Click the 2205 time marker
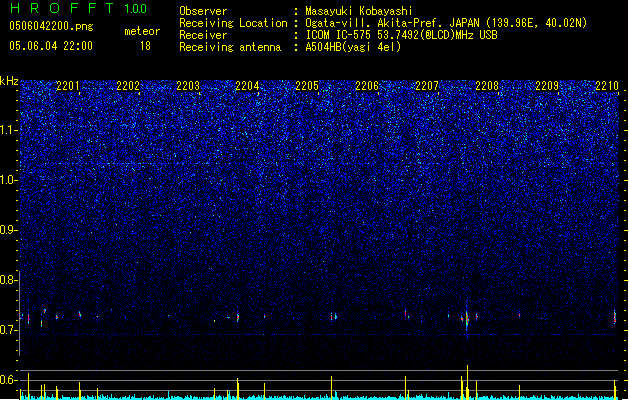The width and height of the screenshot is (629, 400). 307,86
